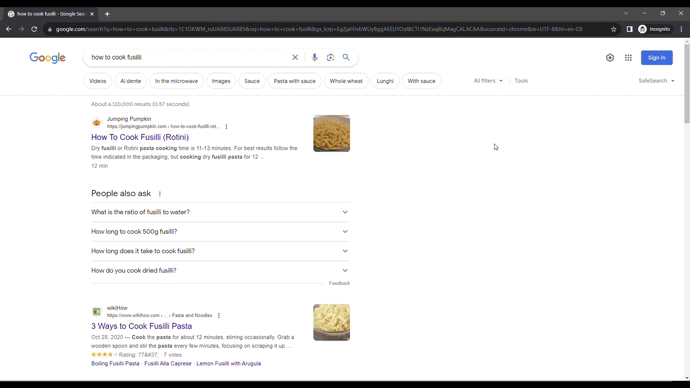Click the voice search microphone icon
The image size is (690, 388).
click(x=314, y=57)
